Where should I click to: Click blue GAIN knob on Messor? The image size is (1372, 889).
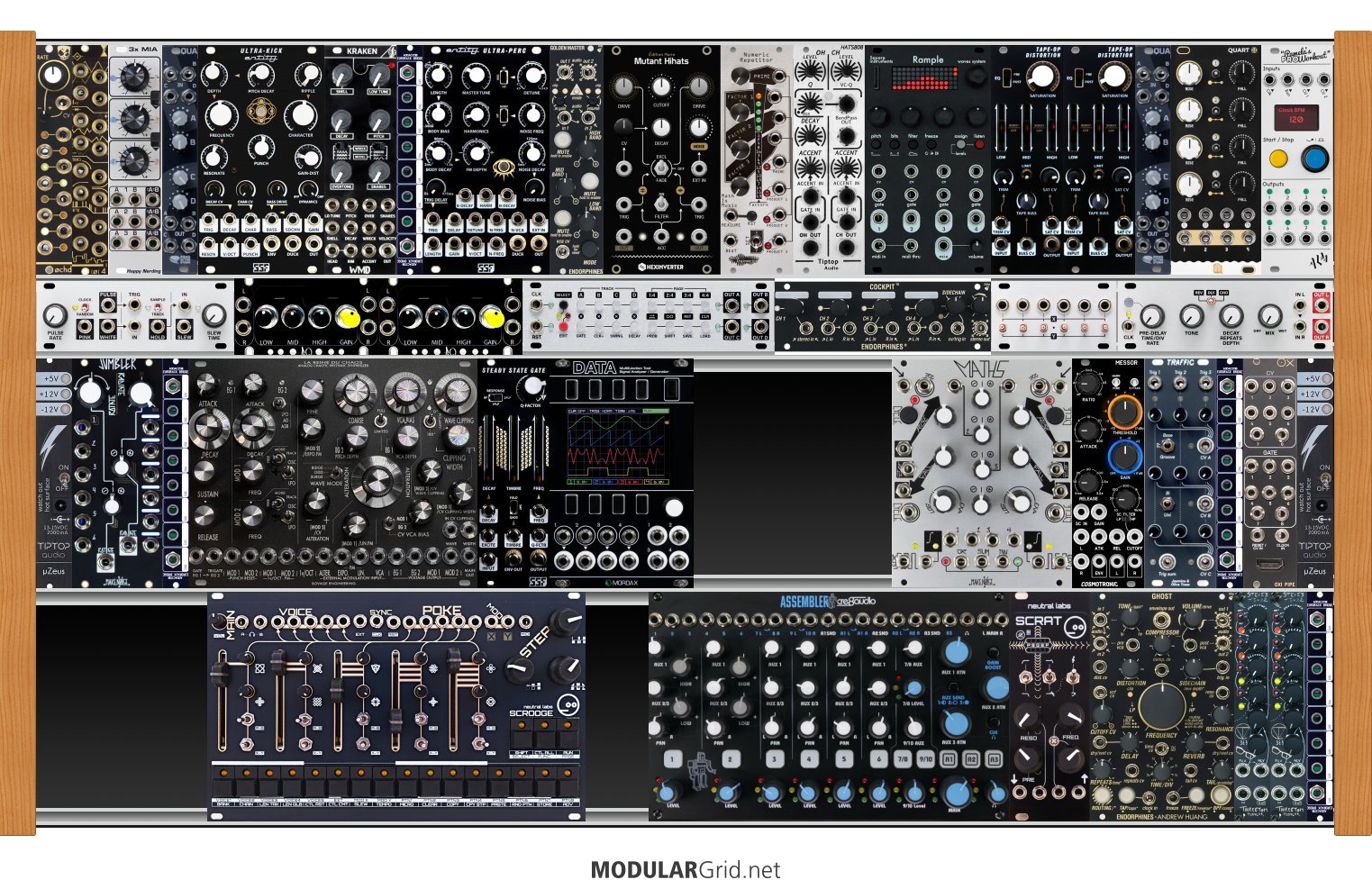pos(1124,457)
